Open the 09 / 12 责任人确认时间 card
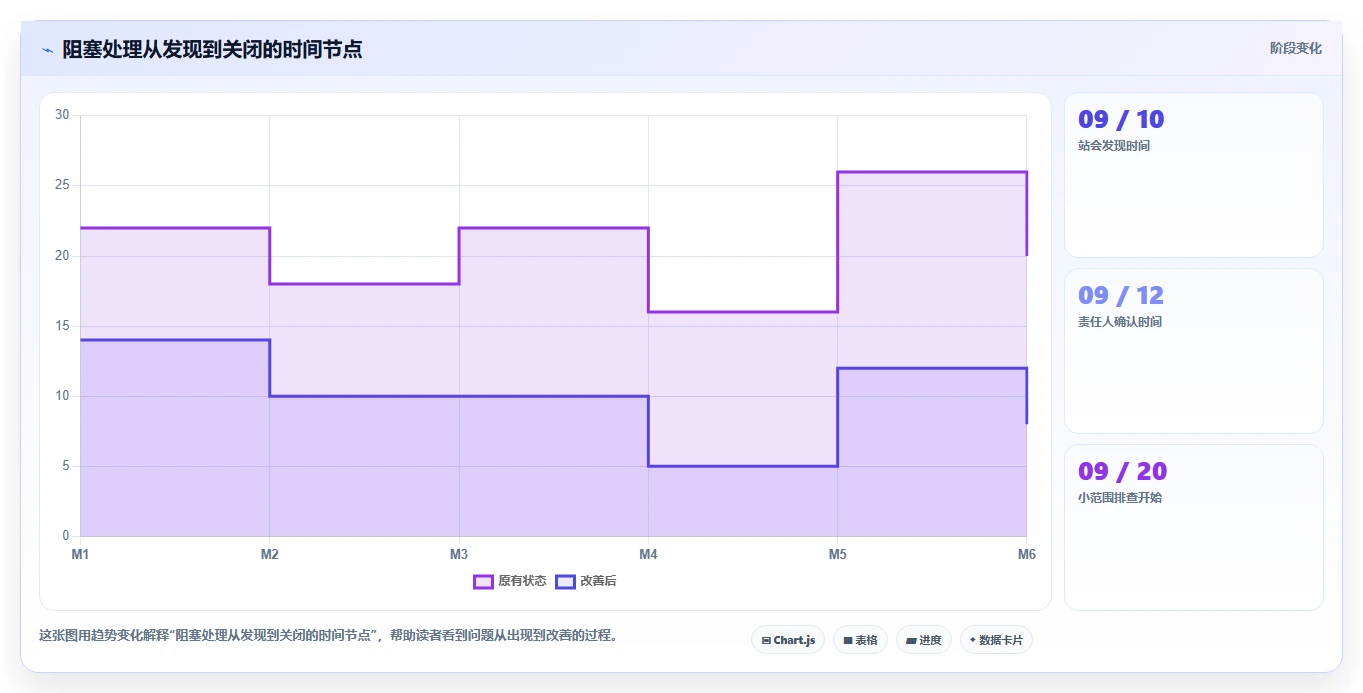The width and height of the screenshot is (1363, 693). pyautogui.click(x=1194, y=351)
